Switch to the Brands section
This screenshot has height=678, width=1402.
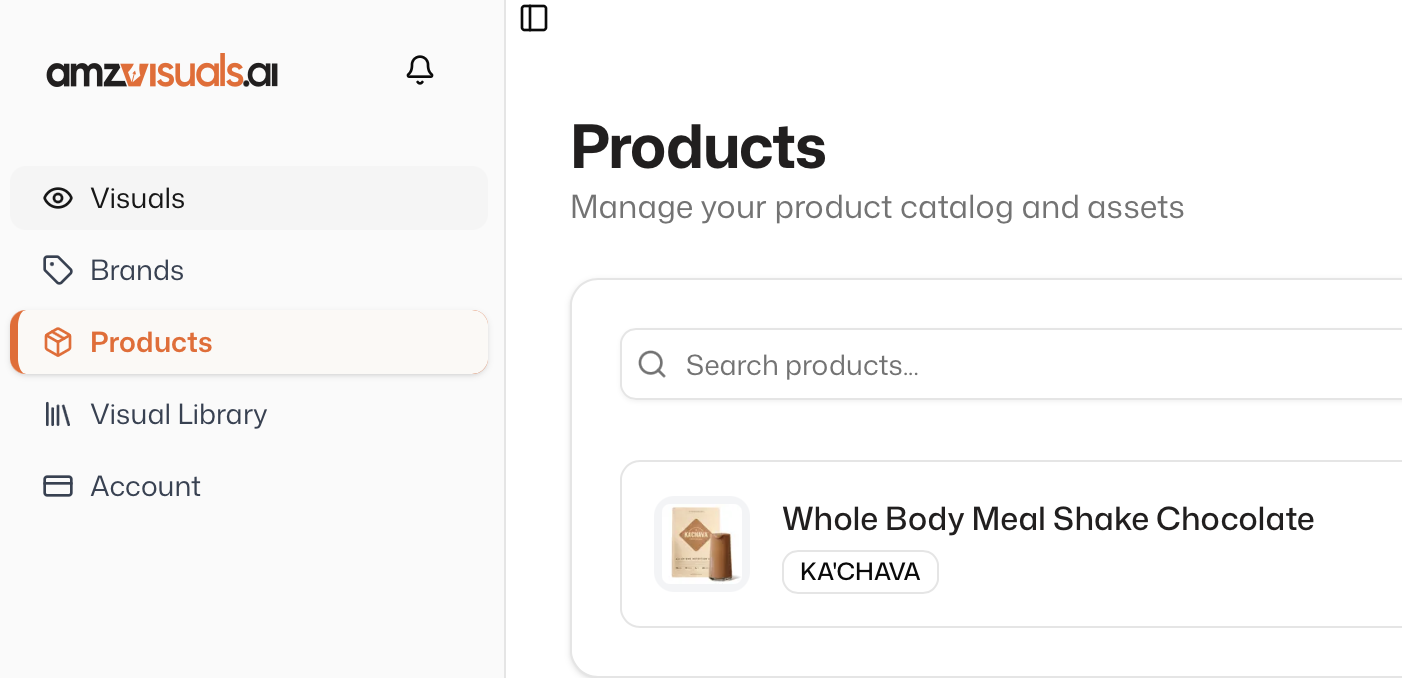tap(137, 270)
